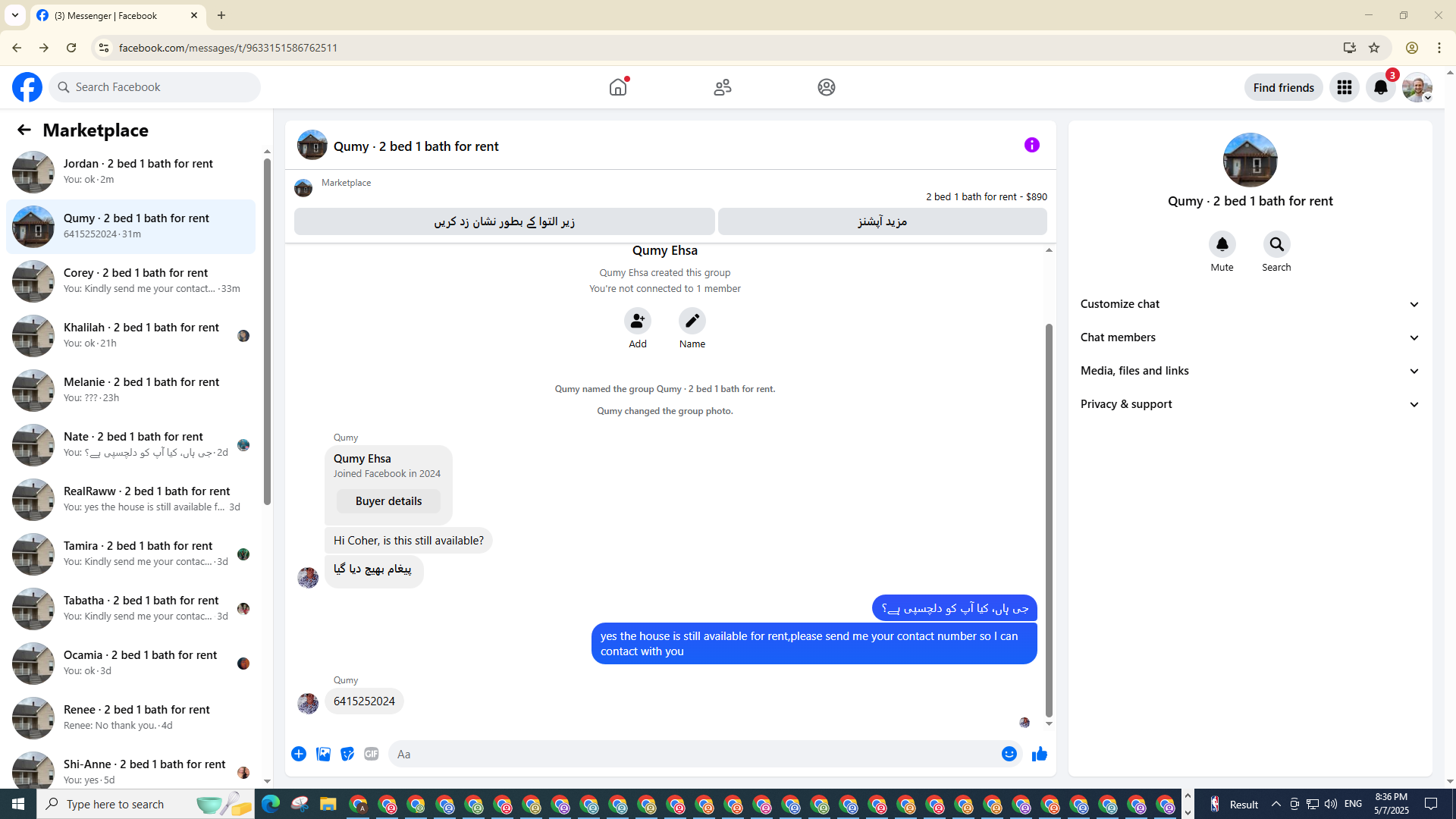Click the Find friends button
1456x819 pixels.
click(1283, 87)
